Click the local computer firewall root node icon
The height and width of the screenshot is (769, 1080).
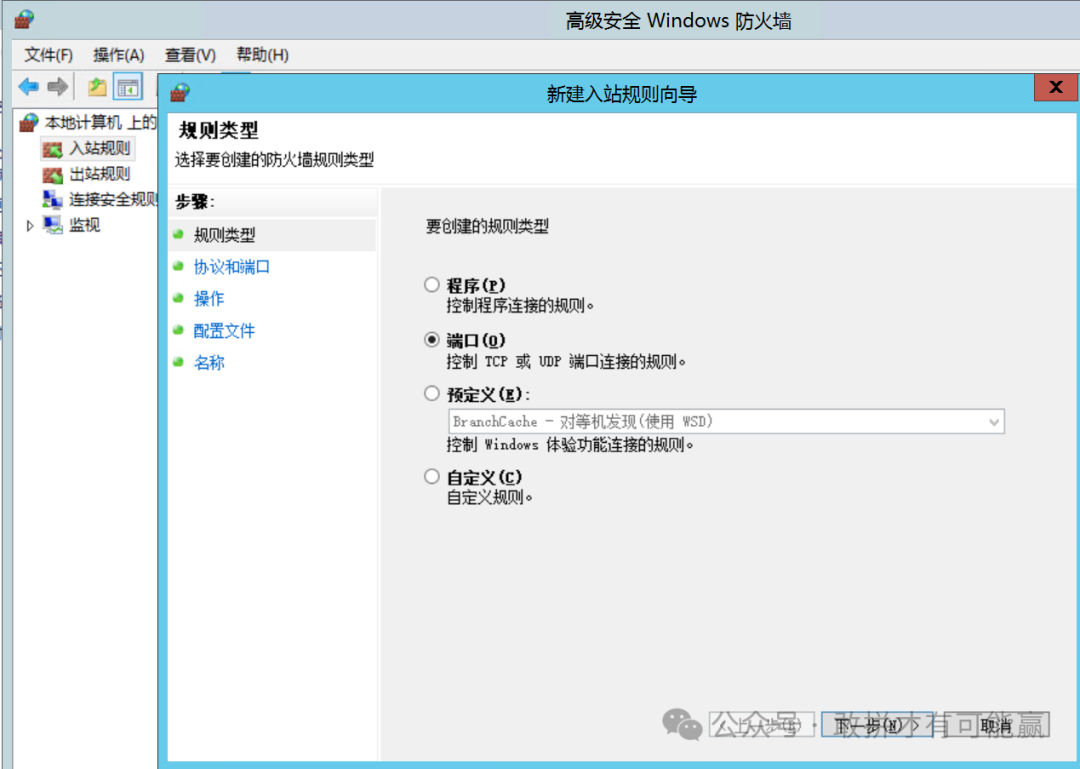pyautogui.click(x=29, y=123)
